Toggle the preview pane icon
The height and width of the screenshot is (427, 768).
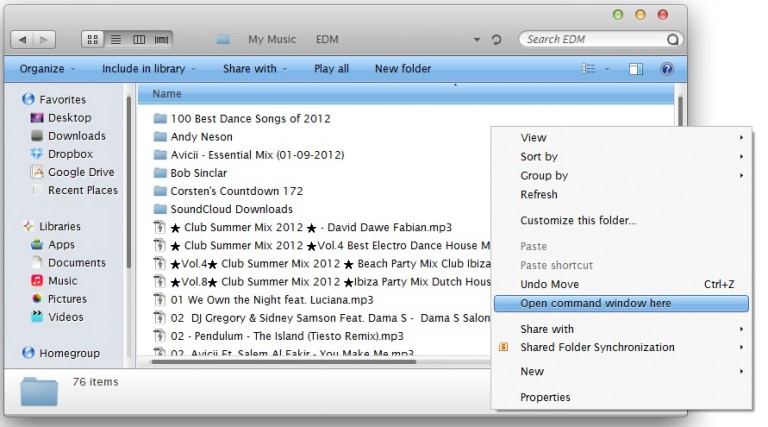pyautogui.click(x=636, y=69)
